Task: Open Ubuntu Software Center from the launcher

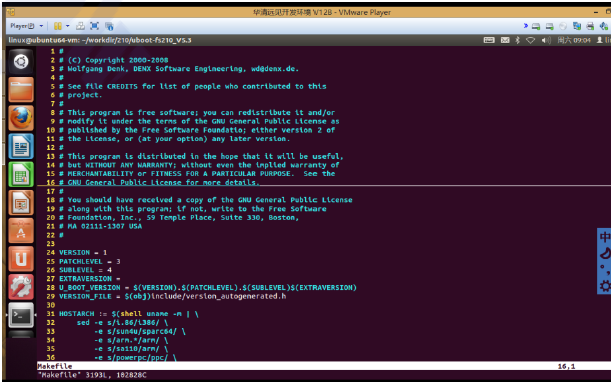Action: (21, 230)
